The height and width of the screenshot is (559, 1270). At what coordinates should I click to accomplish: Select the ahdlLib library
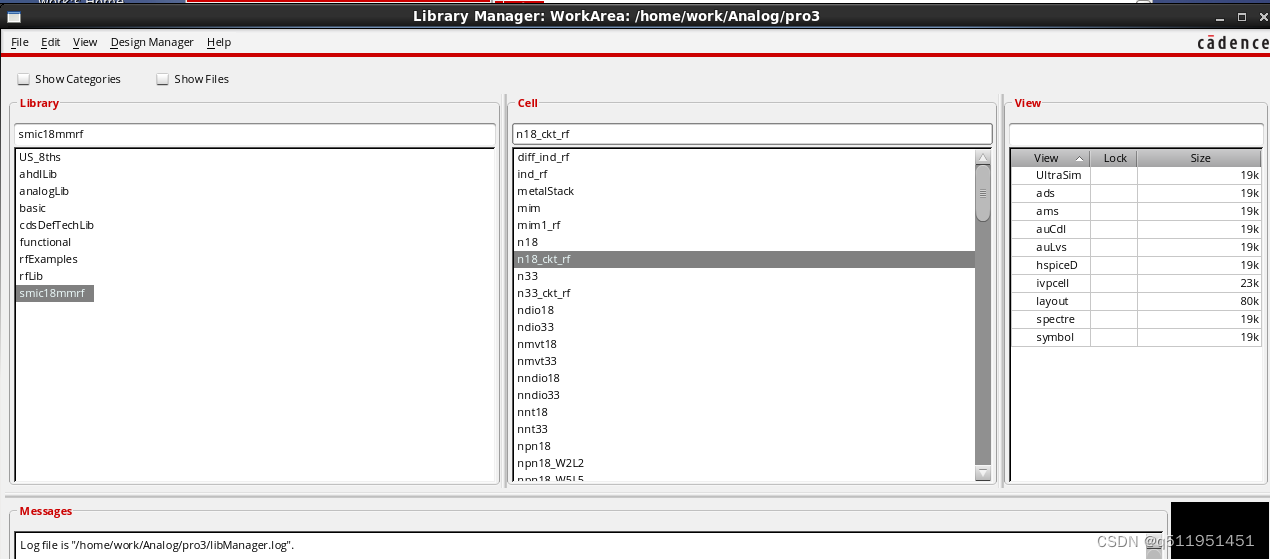click(38, 174)
